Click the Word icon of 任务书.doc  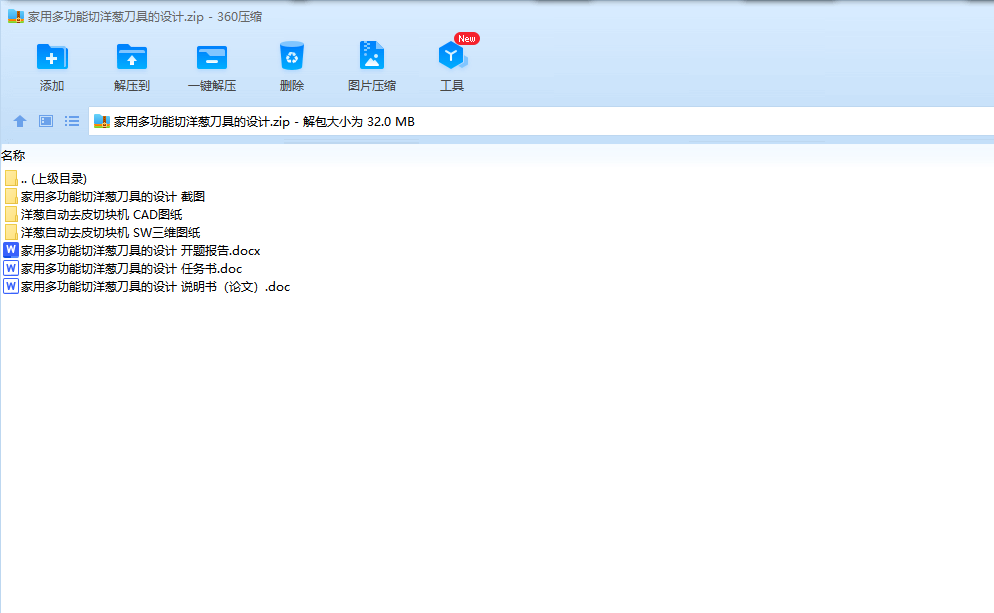pos(11,268)
